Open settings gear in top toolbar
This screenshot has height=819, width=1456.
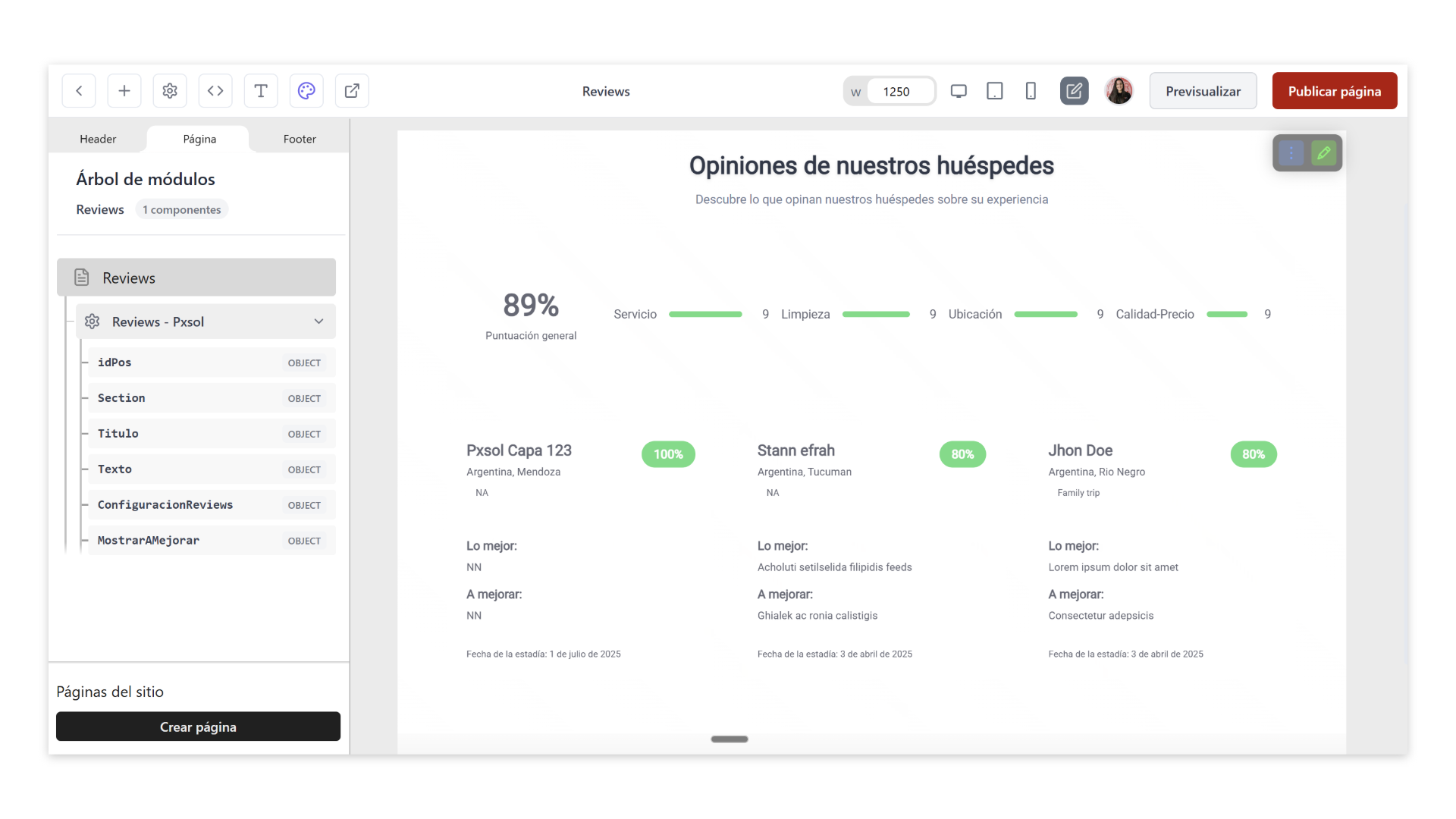[x=170, y=91]
